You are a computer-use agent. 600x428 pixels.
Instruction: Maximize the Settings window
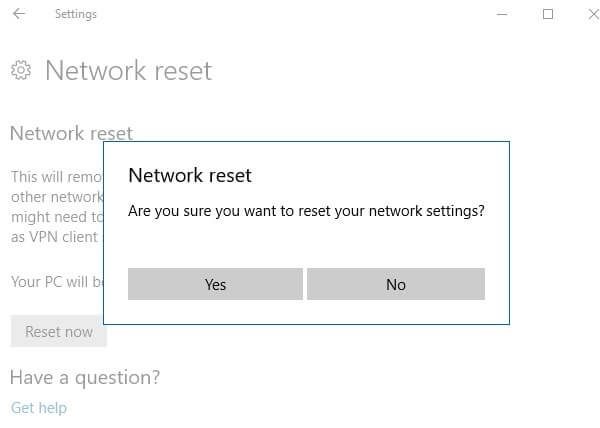point(548,14)
